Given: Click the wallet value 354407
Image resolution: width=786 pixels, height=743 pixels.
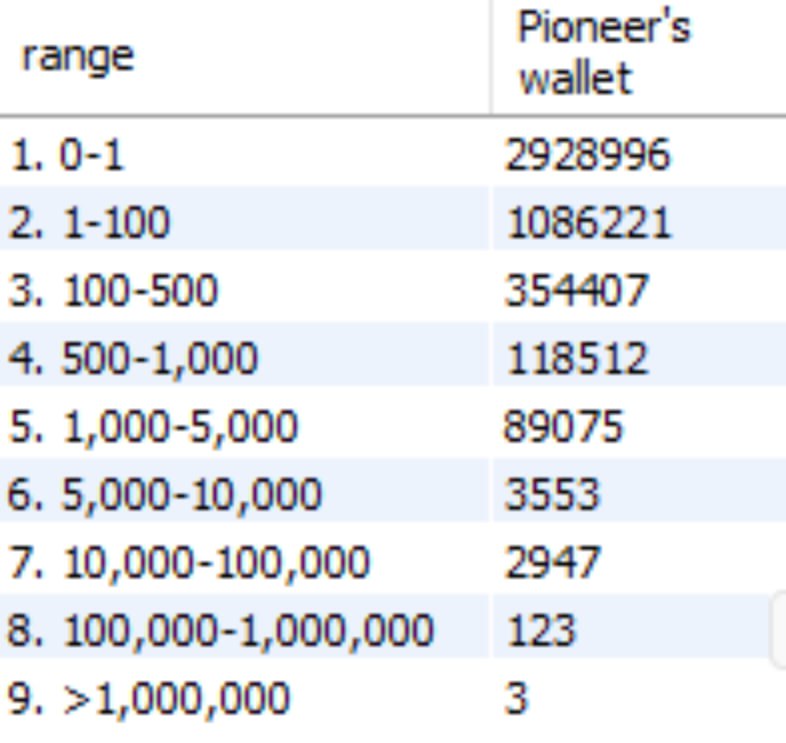Looking at the screenshot, I should (576, 290).
